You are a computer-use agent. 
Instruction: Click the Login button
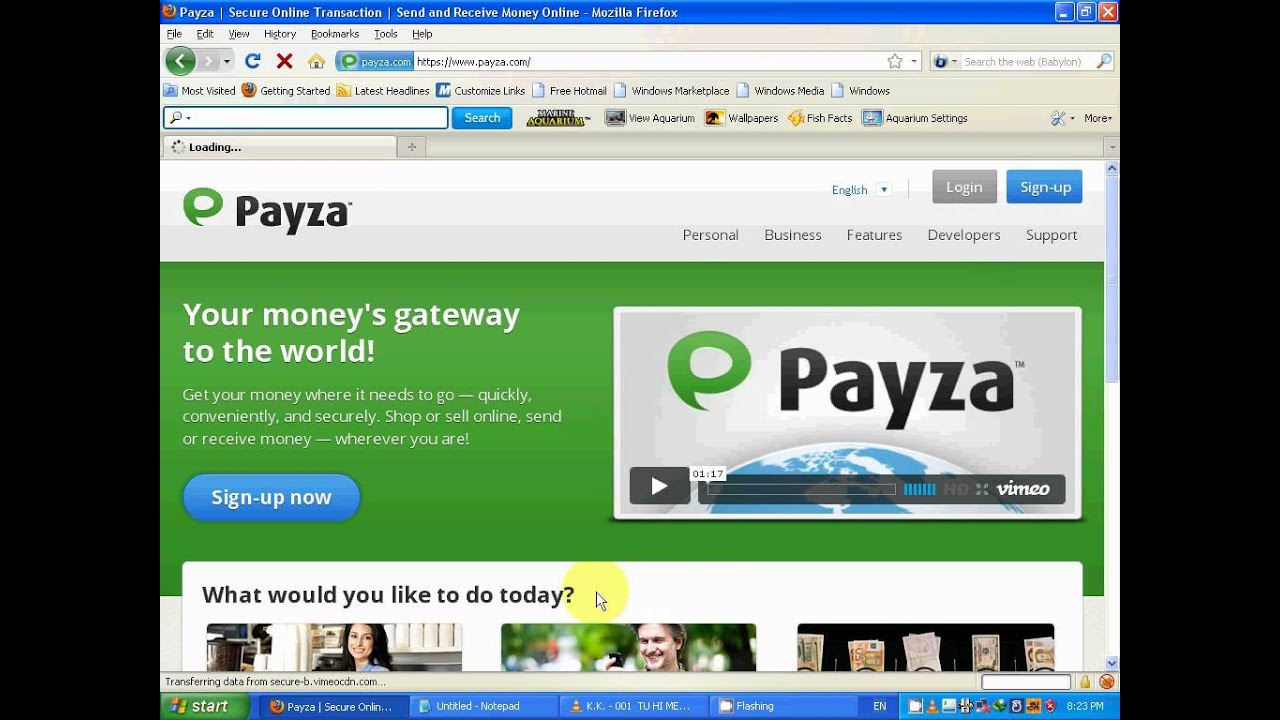(964, 187)
